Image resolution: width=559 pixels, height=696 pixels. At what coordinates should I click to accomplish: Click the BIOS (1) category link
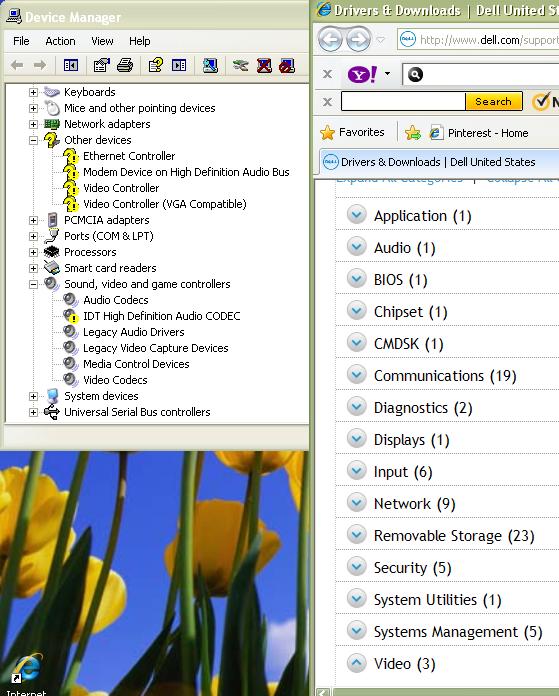pos(400,280)
